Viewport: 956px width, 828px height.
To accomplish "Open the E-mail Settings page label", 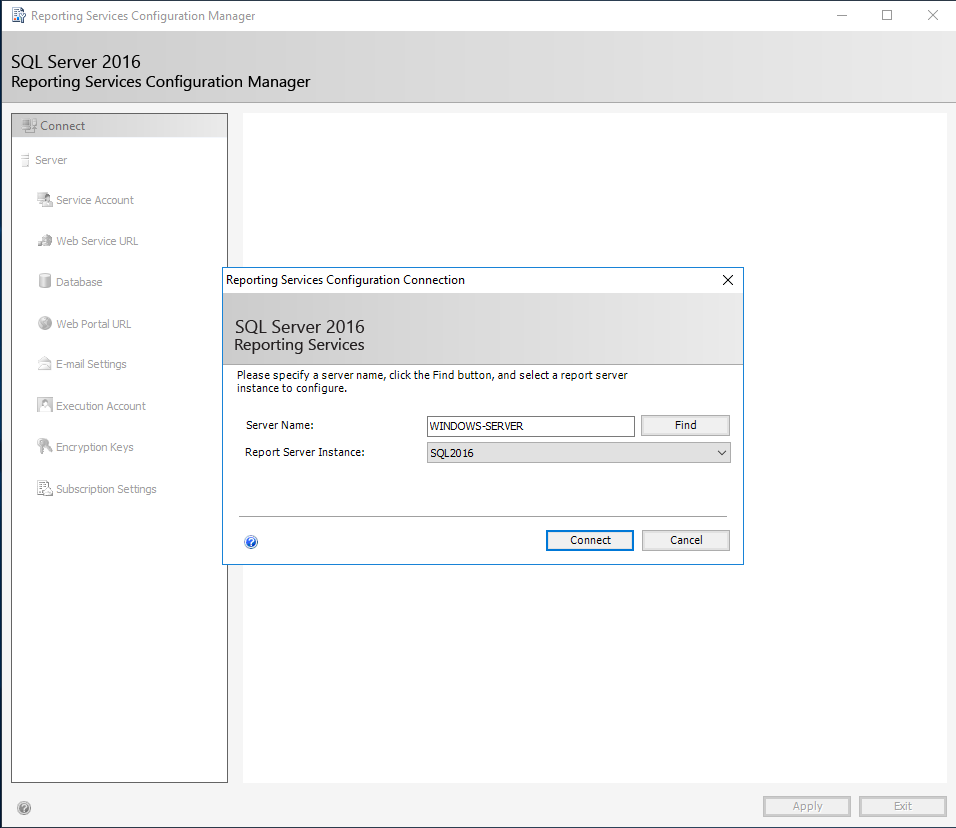I will pyautogui.click(x=91, y=364).
